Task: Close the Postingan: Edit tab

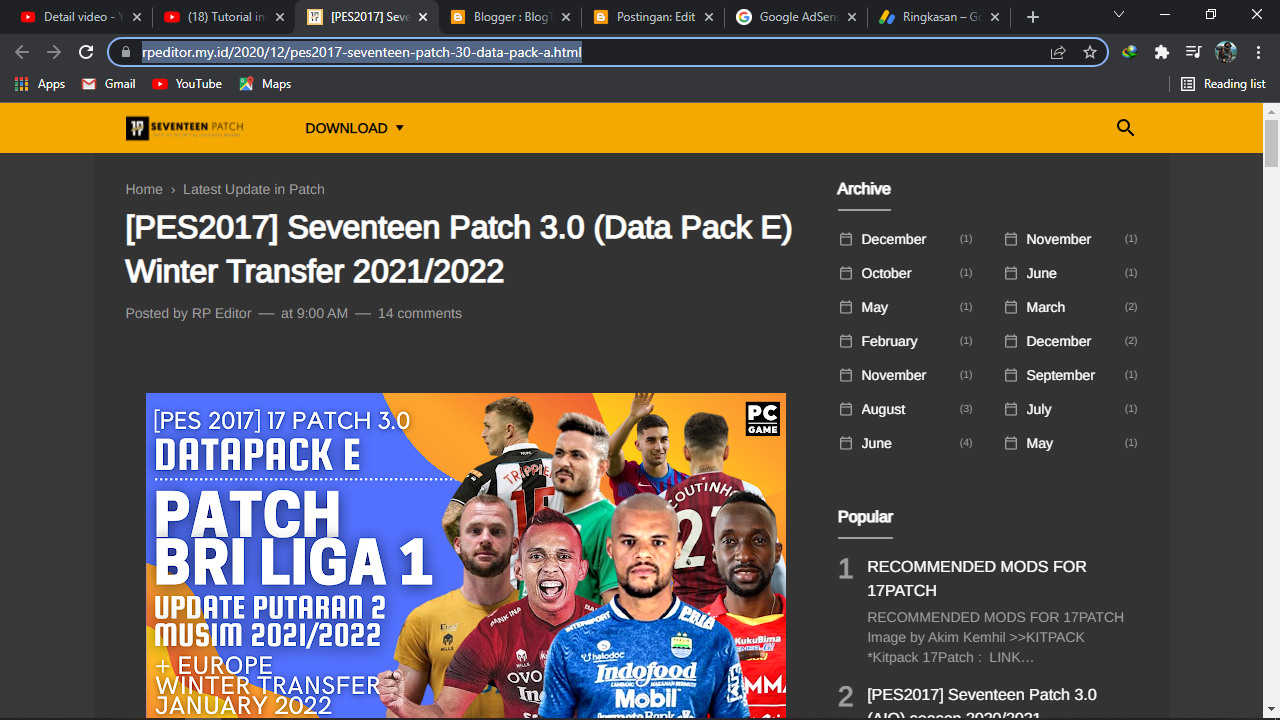Action: (709, 17)
